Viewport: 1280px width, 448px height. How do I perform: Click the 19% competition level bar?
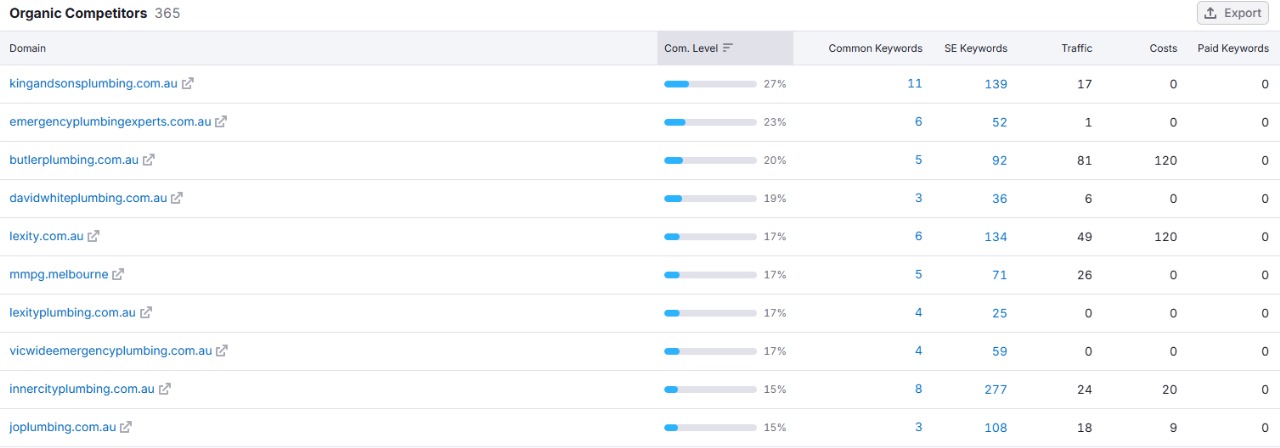click(710, 198)
